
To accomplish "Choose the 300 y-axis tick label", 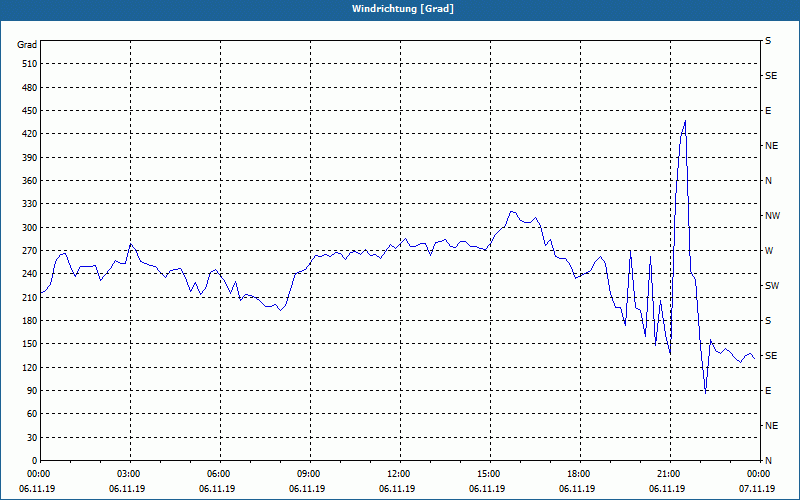I will [30, 227].
